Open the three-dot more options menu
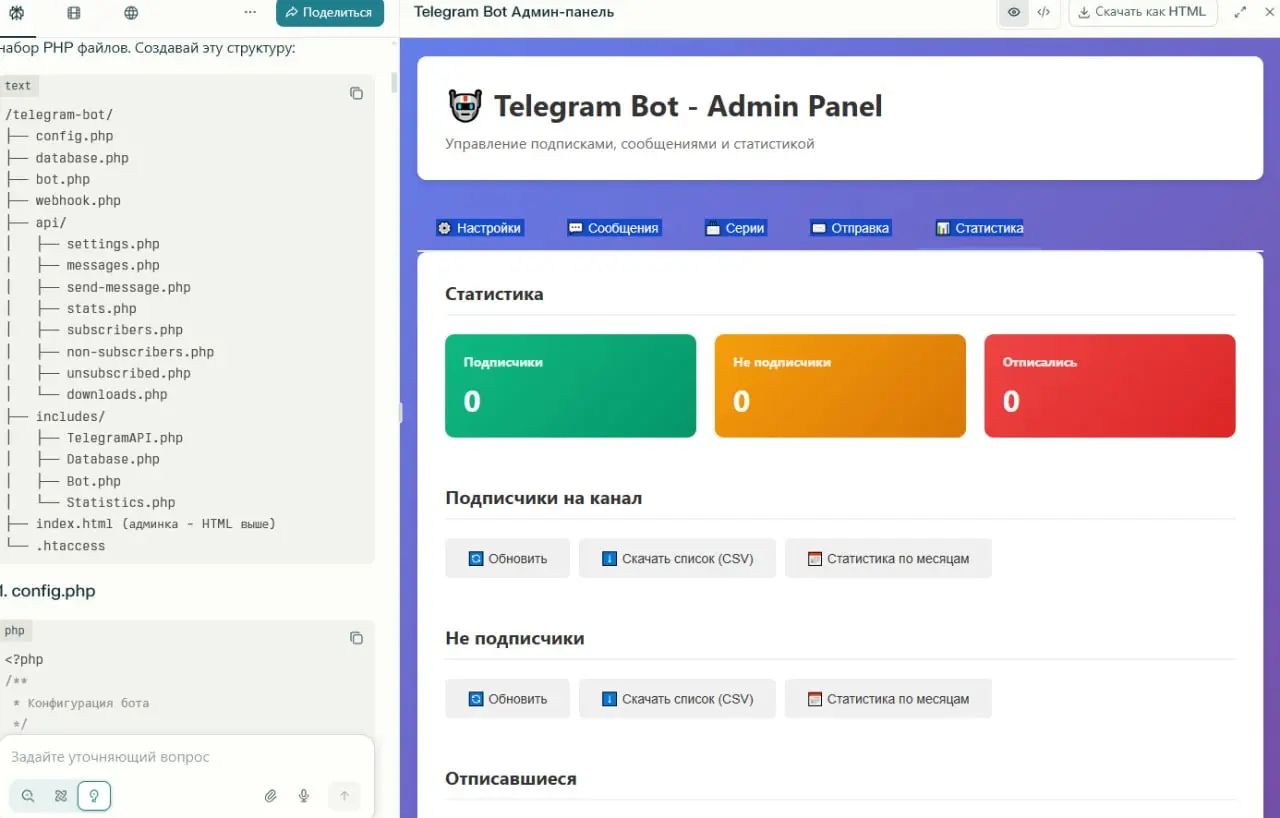The width and height of the screenshot is (1280, 818). pyautogui.click(x=250, y=13)
